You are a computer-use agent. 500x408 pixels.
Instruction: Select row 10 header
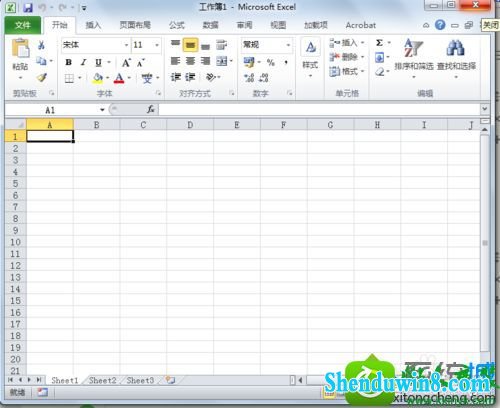click(x=15, y=242)
